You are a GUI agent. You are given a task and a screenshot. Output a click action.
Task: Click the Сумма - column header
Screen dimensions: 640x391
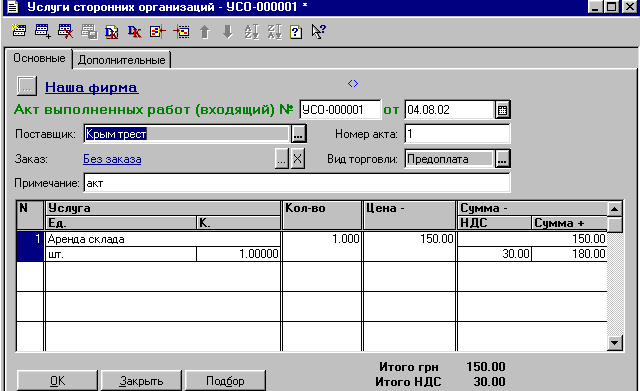pos(532,208)
